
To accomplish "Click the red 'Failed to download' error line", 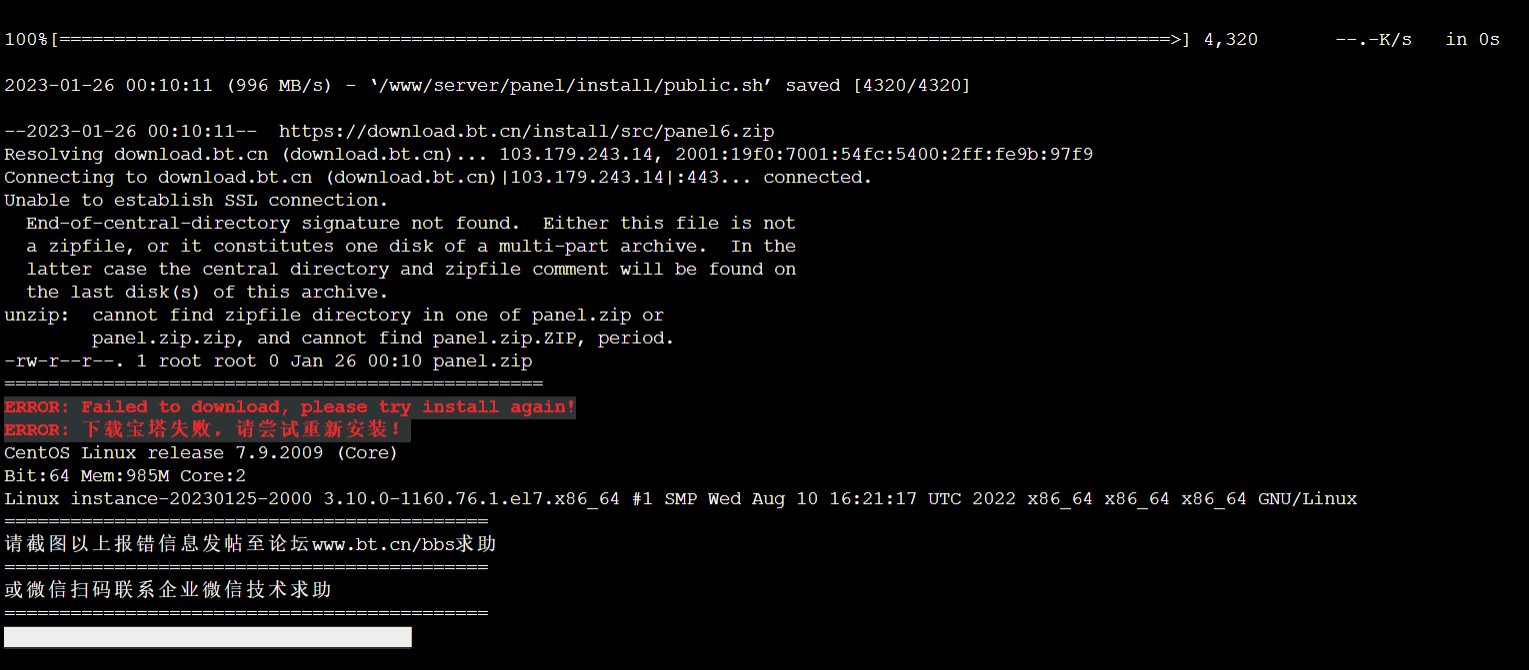I will [290, 407].
